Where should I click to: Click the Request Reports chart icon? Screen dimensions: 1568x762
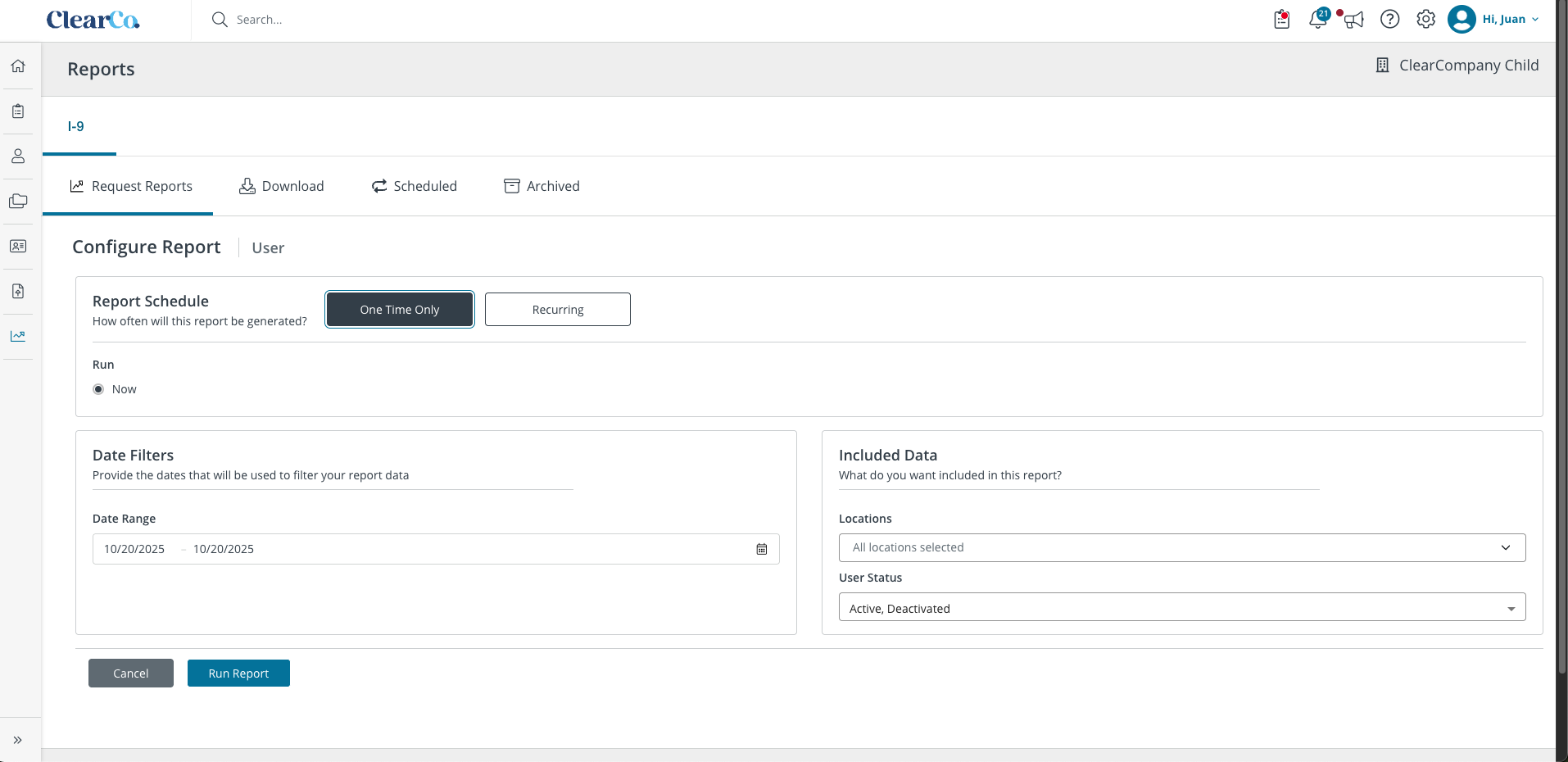point(77,186)
